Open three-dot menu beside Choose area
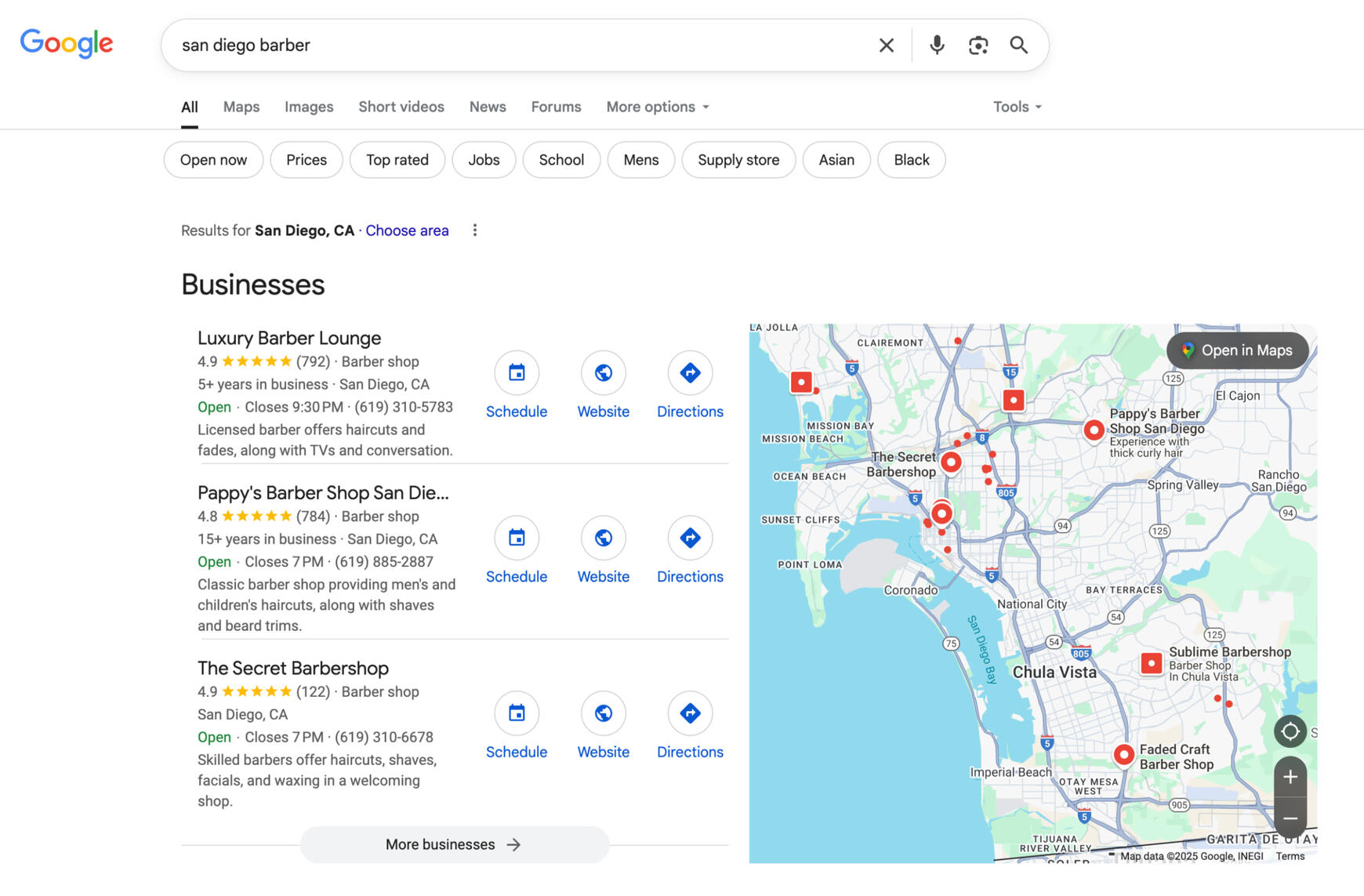The image size is (1364, 896). point(474,230)
